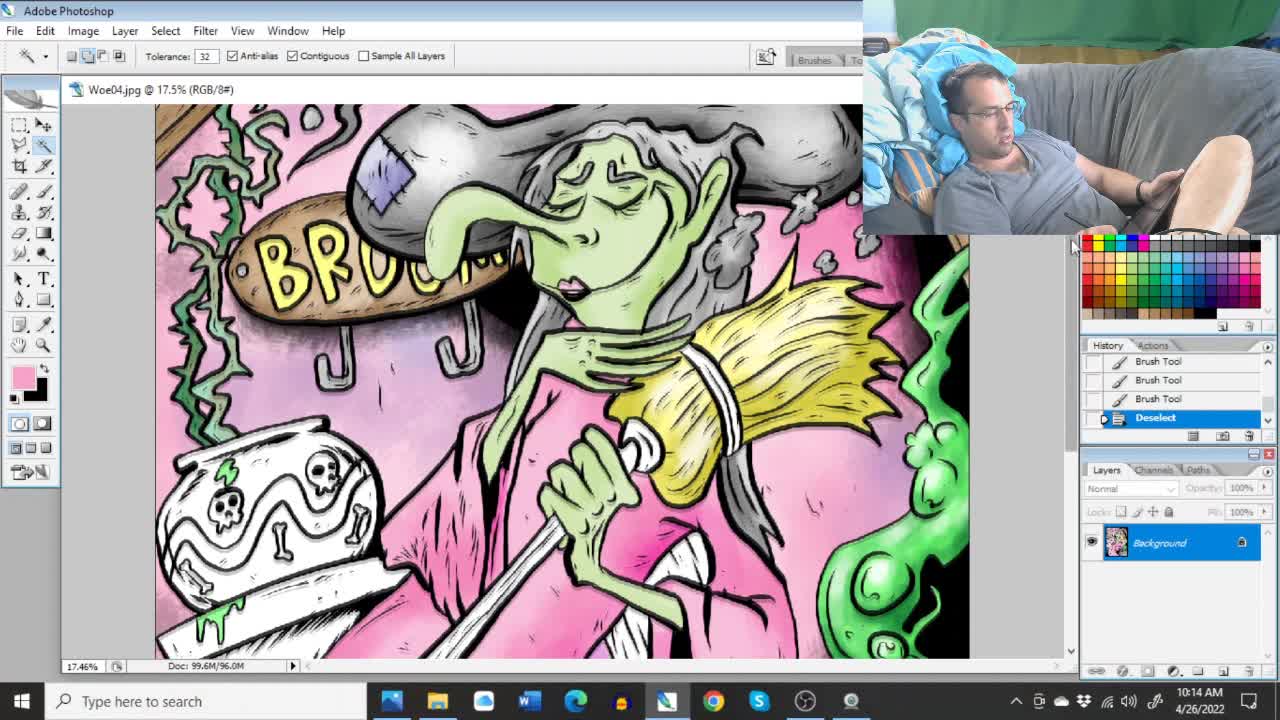Open the Image menu
Image resolution: width=1280 pixels, height=720 pixels.
tap(83, 31)
